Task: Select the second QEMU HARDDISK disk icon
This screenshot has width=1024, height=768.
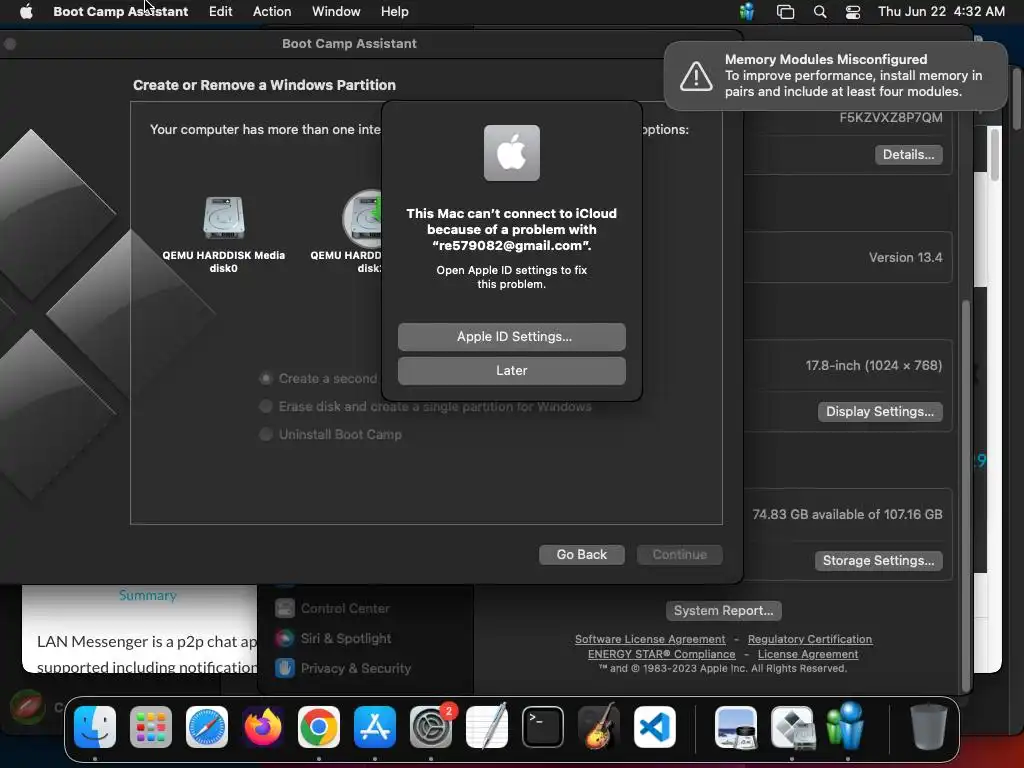Action: point(362,218)
